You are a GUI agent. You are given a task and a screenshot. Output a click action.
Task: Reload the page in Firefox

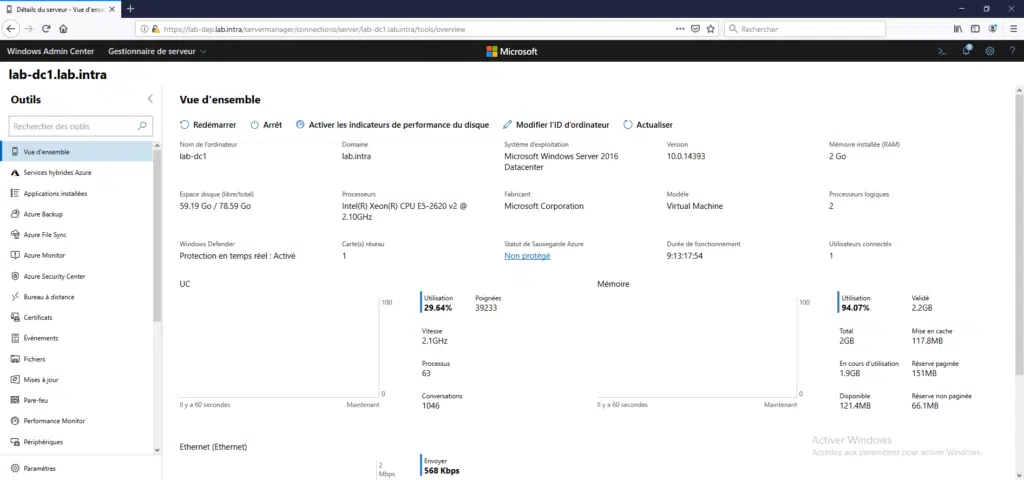coord(46,29)
